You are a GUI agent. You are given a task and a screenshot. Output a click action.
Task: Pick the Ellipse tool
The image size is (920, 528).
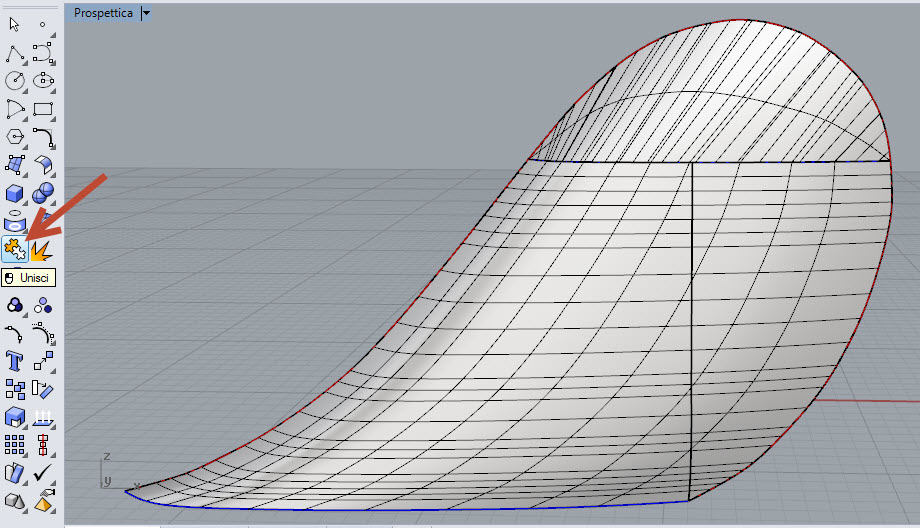click(42, 81)
